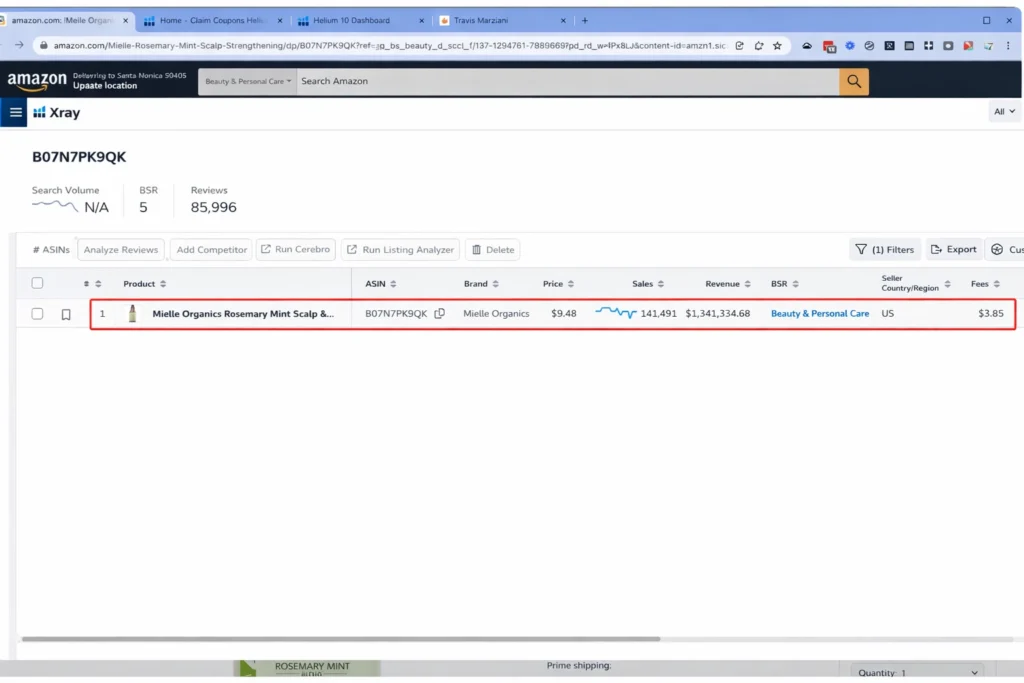1024x683 pixels.
Task: Copy the ASIN using the copy icon
Action: [x=439, y=313]
